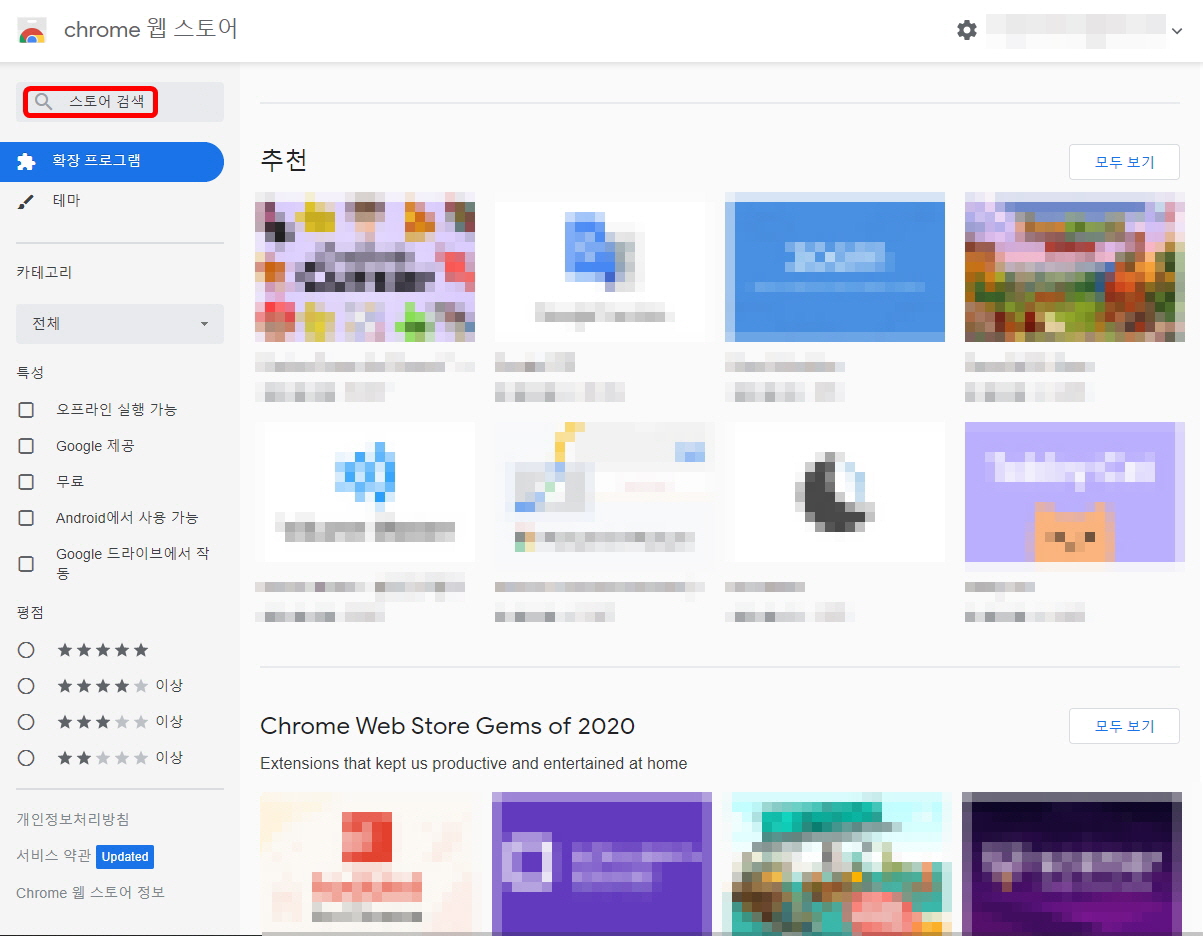
Task: Select three stars 이상 rating filter
Action: (x=26, y=722)
